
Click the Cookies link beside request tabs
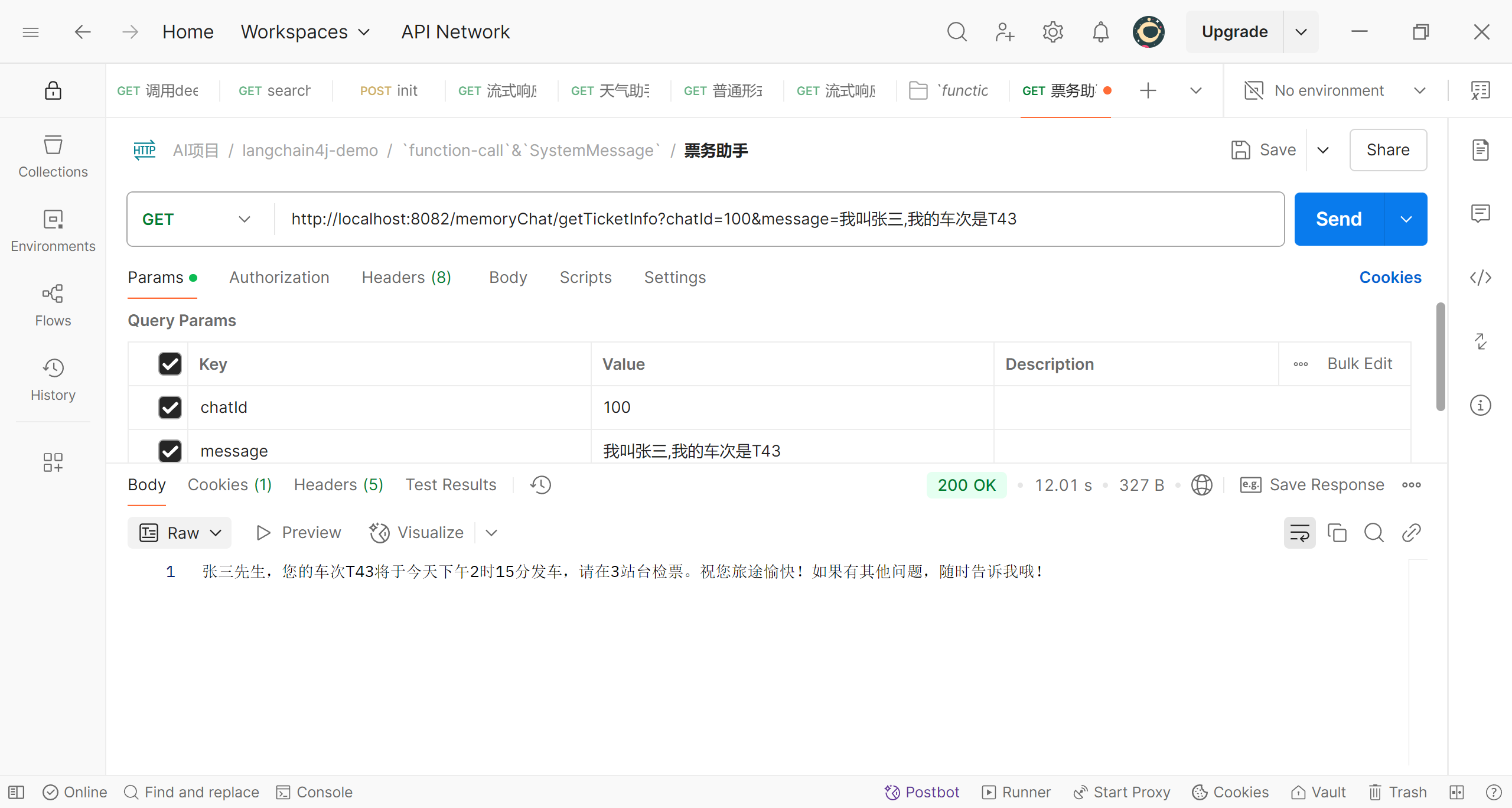tap(1390, 278)
